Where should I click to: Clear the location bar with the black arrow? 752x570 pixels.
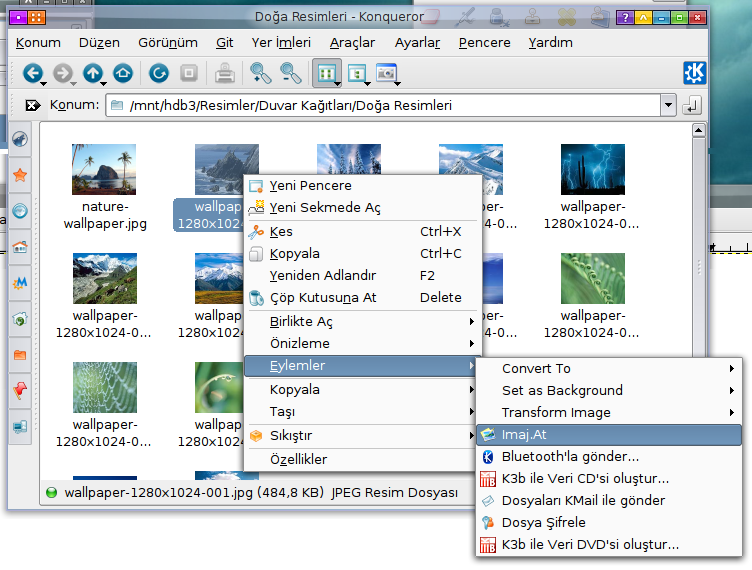(x=33, y=105)
